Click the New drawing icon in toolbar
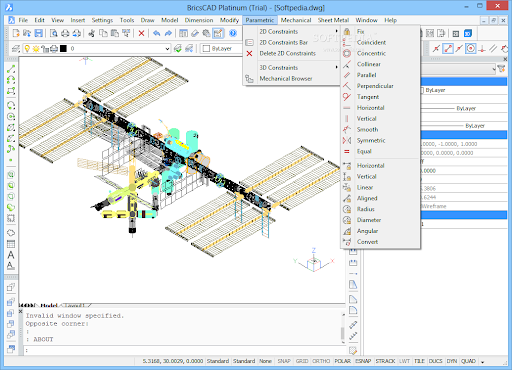 (x=15, y=33)
